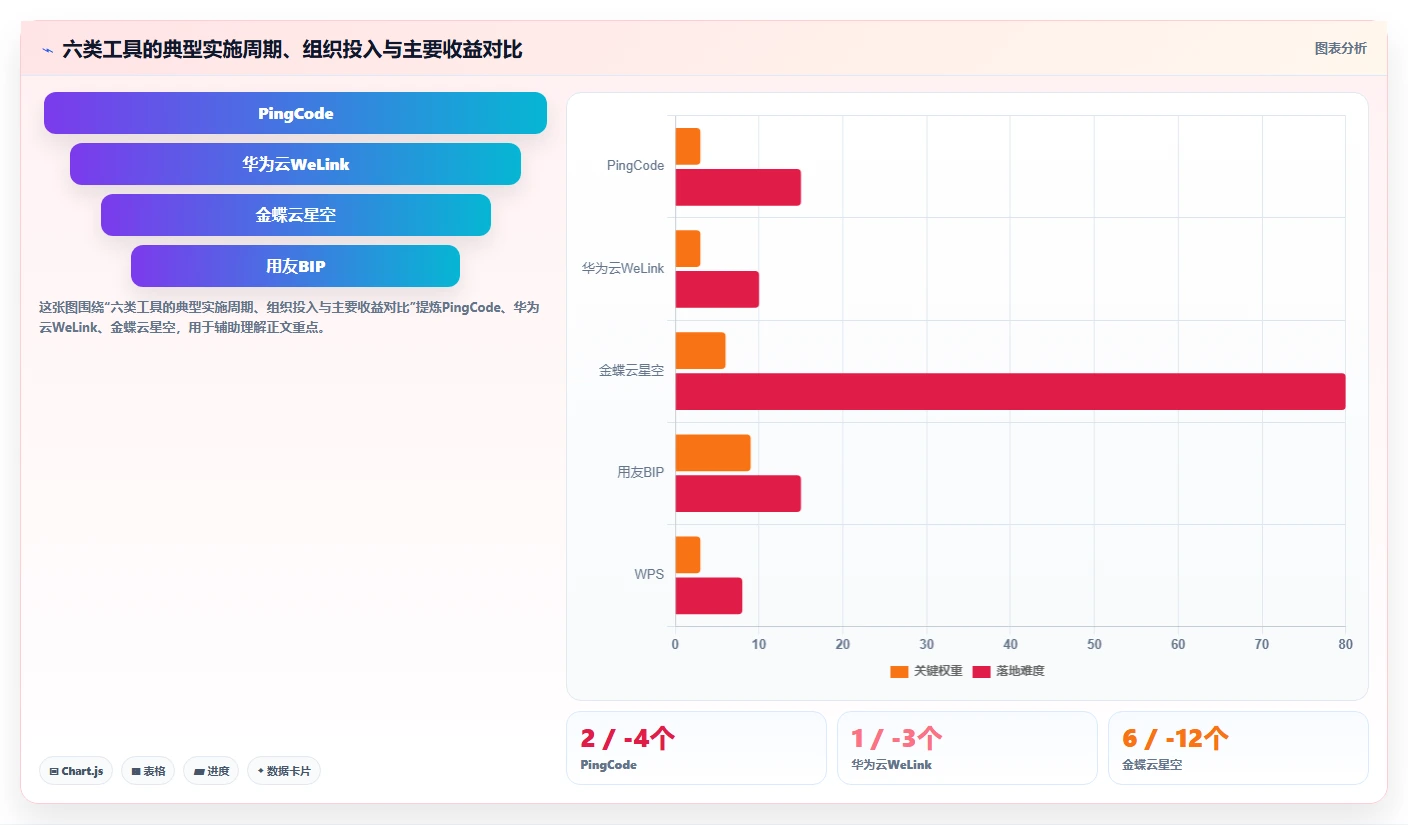
Task: Click the 用友BIP y-axis label
Action: [640, 472]
